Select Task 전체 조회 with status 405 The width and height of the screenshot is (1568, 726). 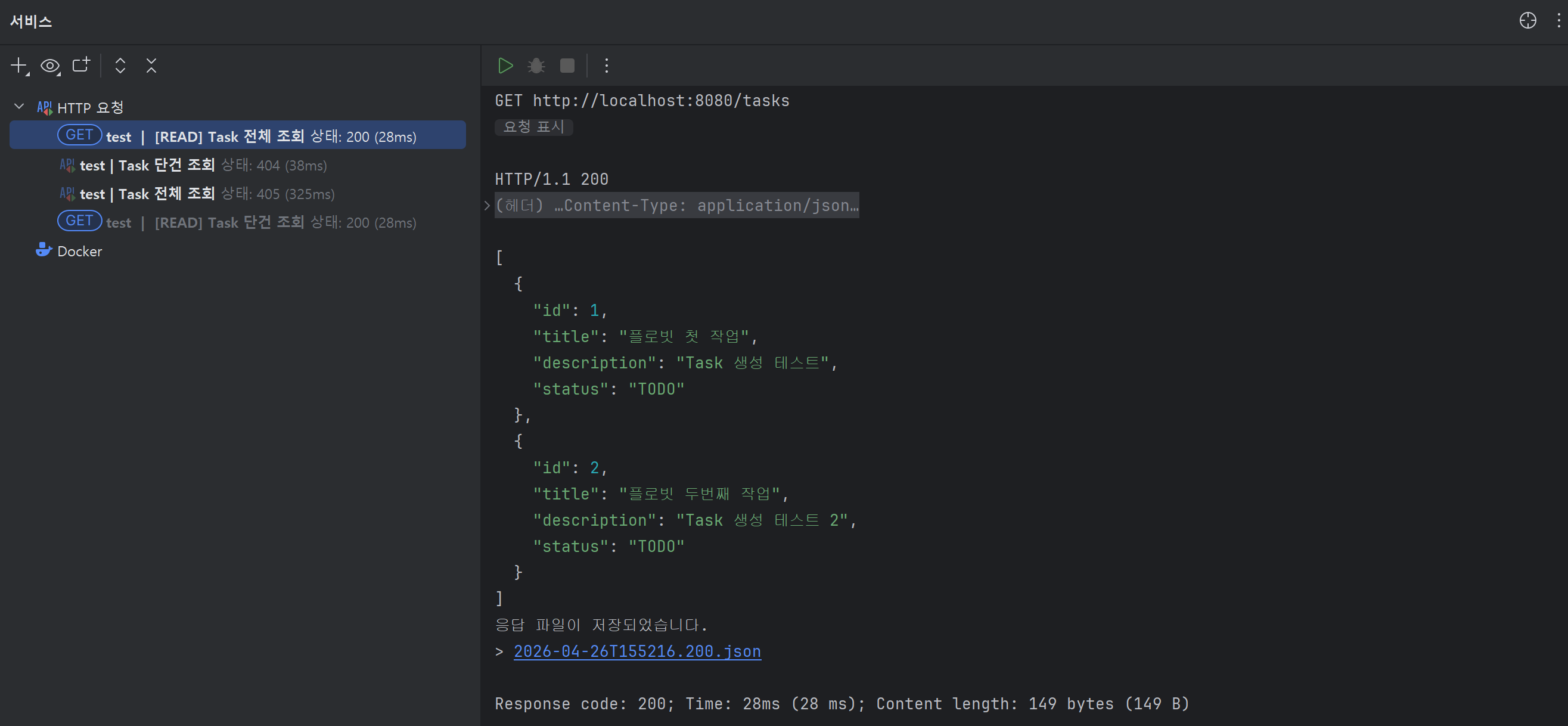click(197, 194)
